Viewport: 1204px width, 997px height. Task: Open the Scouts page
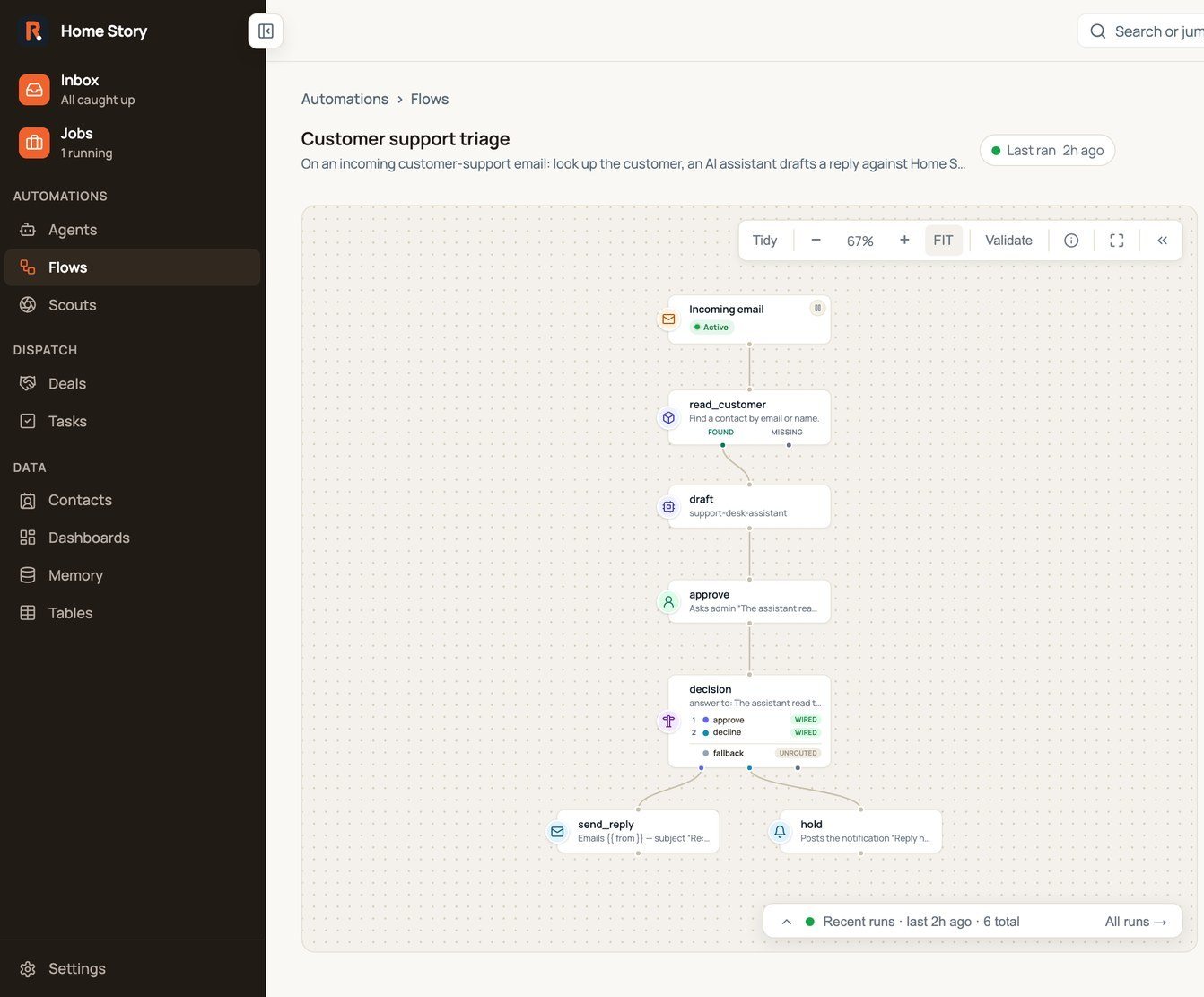pos(132,305)
